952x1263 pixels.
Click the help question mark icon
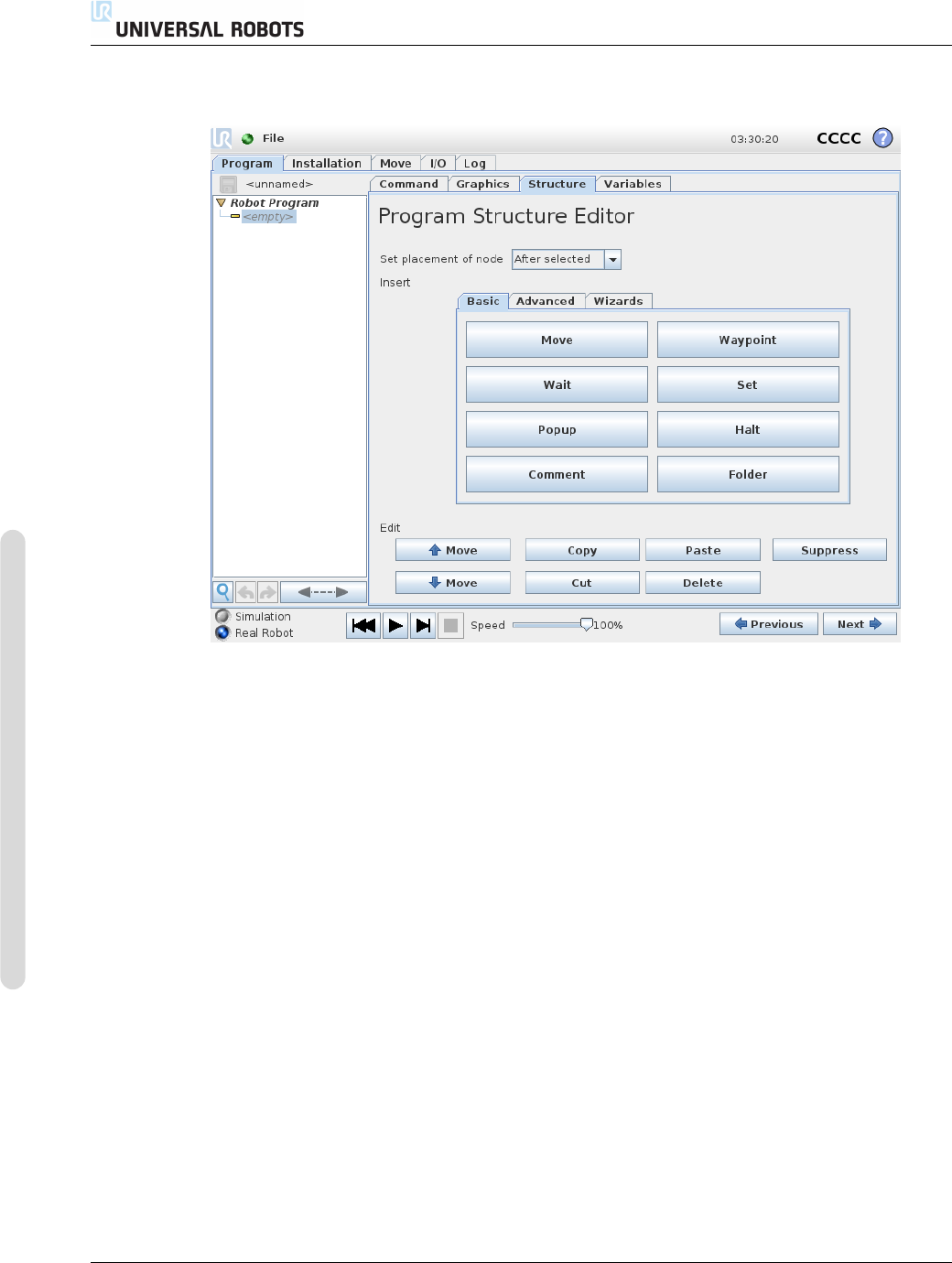tap(882, 137)
